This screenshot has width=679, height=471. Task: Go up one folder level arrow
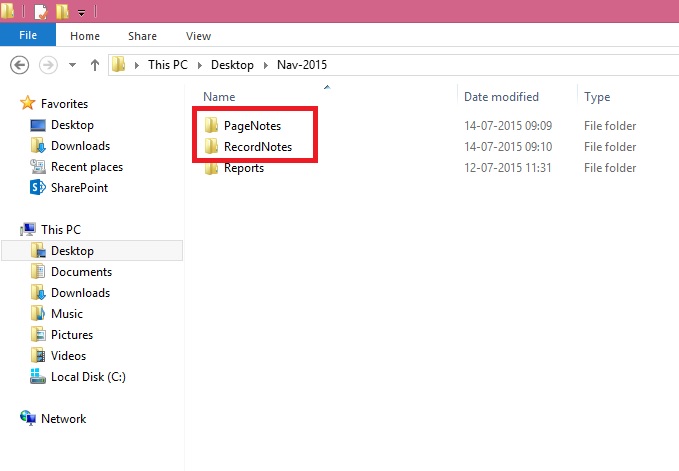pos(95,65)
